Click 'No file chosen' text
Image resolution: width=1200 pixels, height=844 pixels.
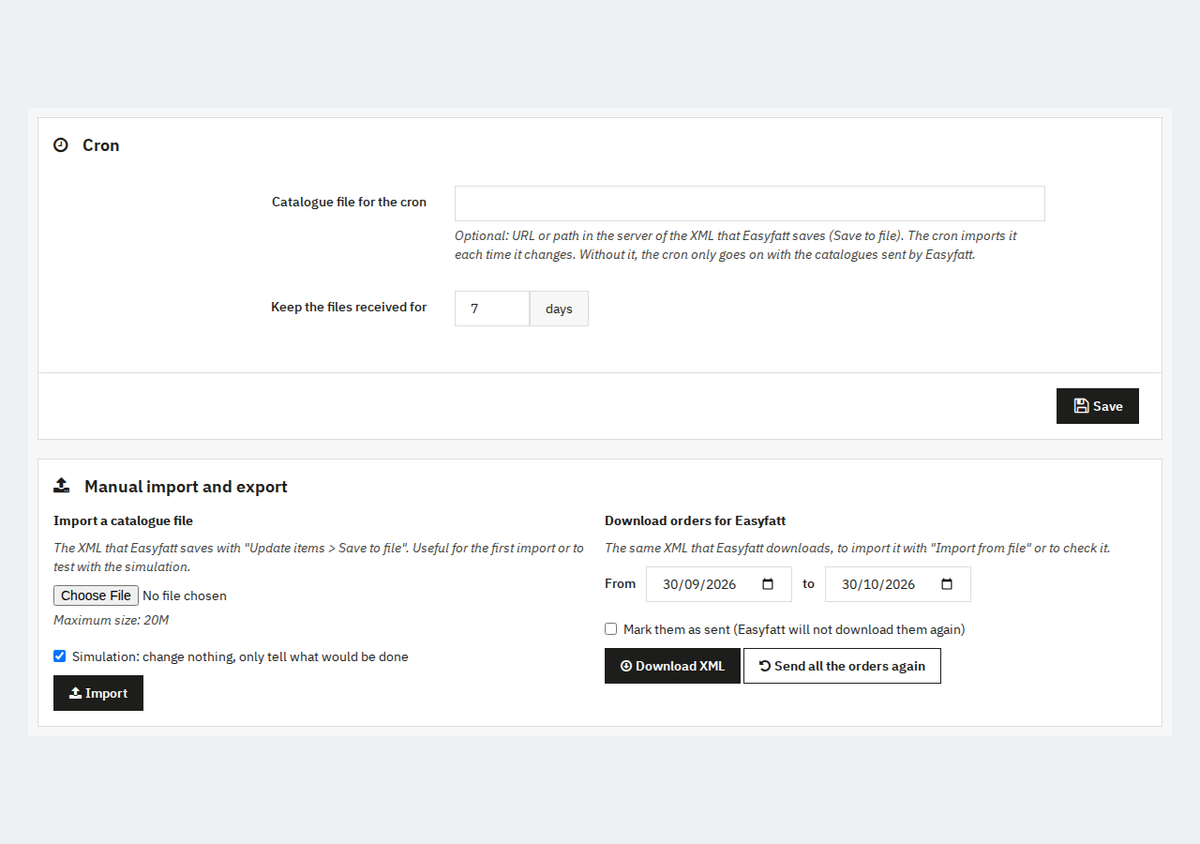click(x=185, y=596)
